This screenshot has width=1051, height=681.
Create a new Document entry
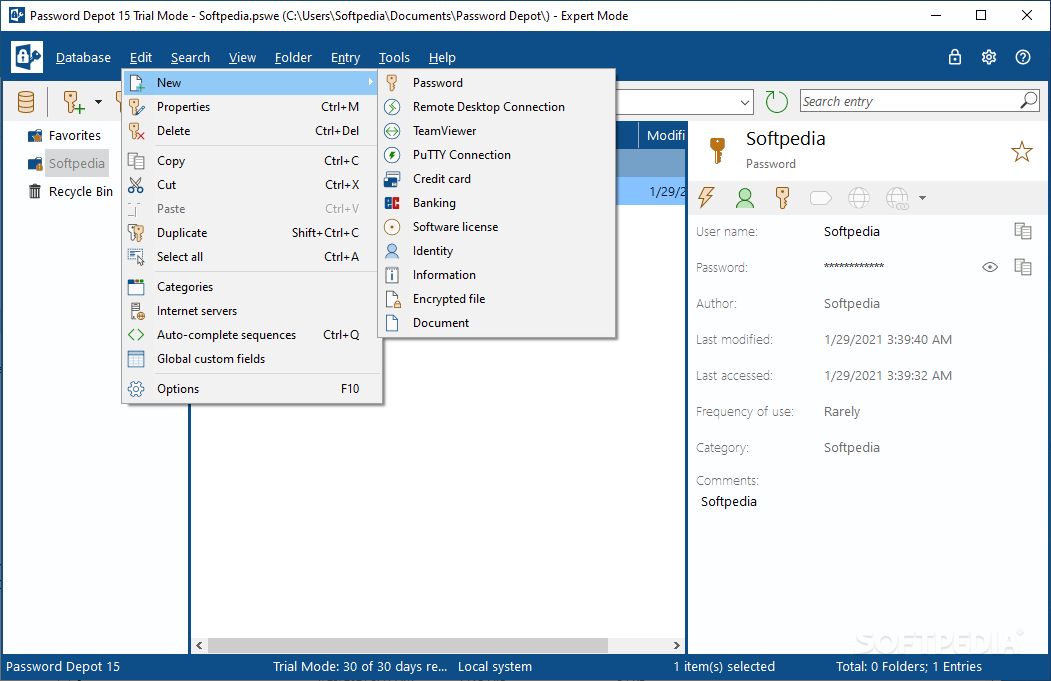(x=496, y=322)
